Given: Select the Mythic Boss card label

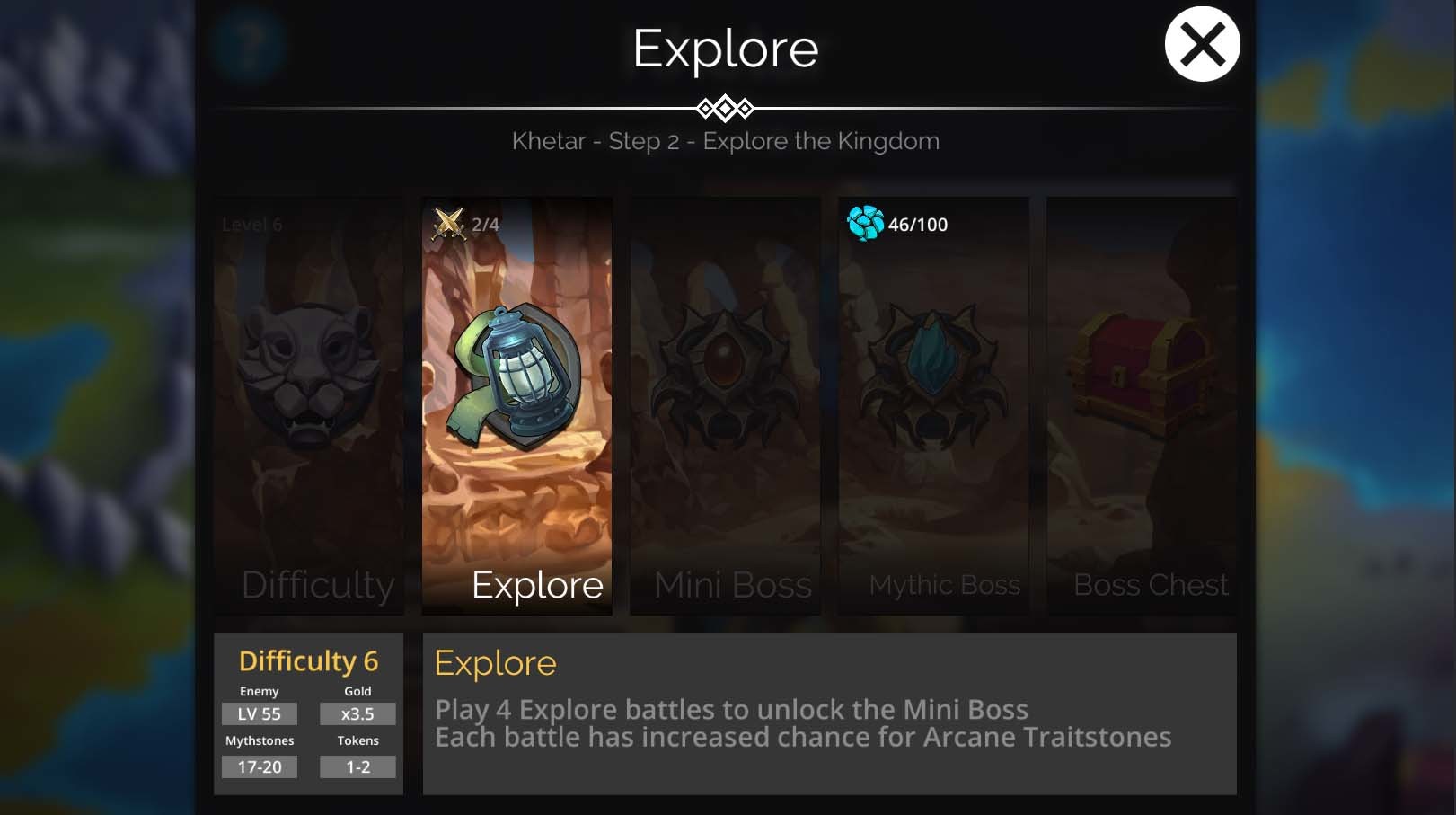Looking at the screenshot, I should (945, 586).
